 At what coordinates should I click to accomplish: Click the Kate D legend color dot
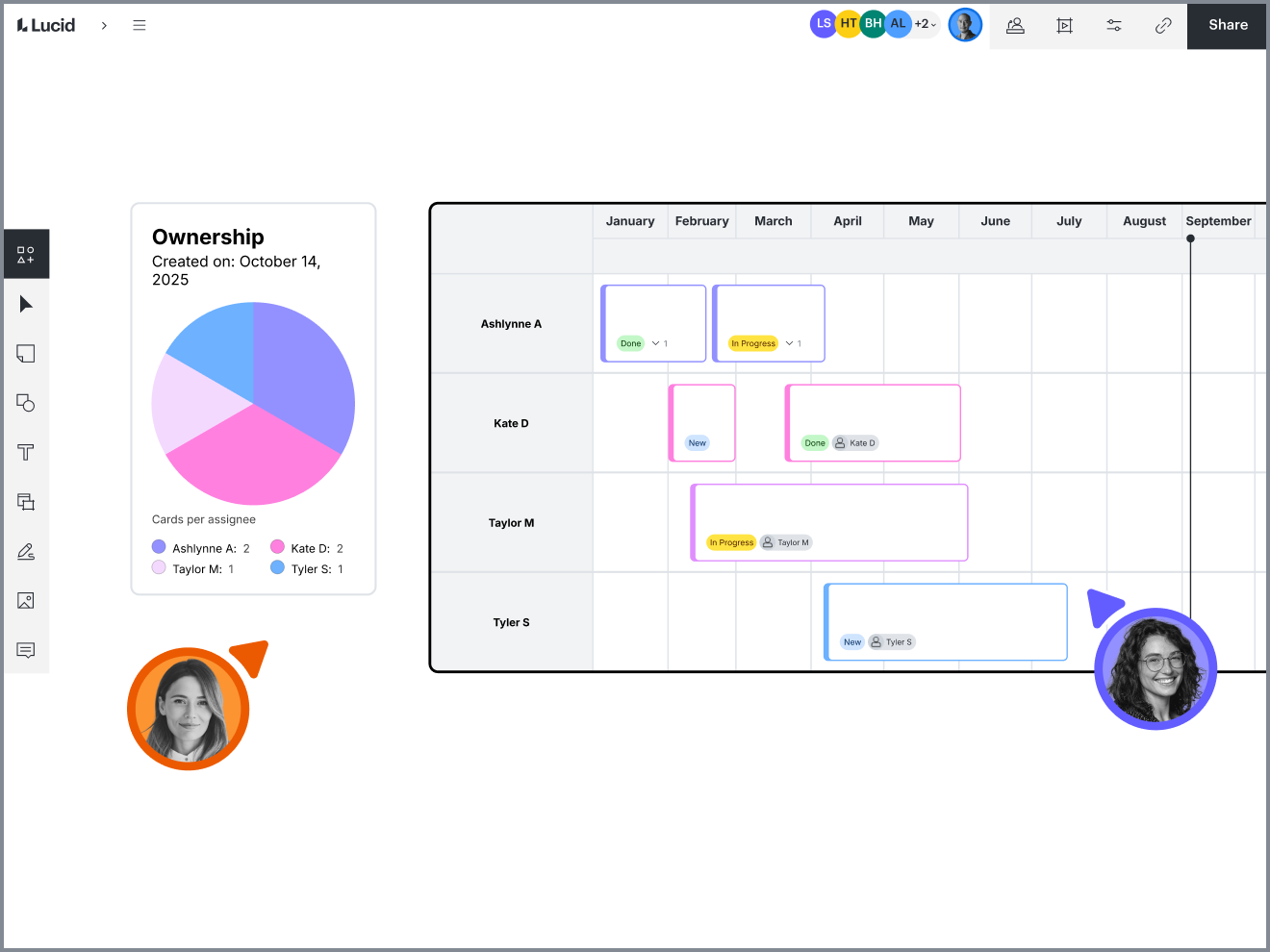coord(277,546)
